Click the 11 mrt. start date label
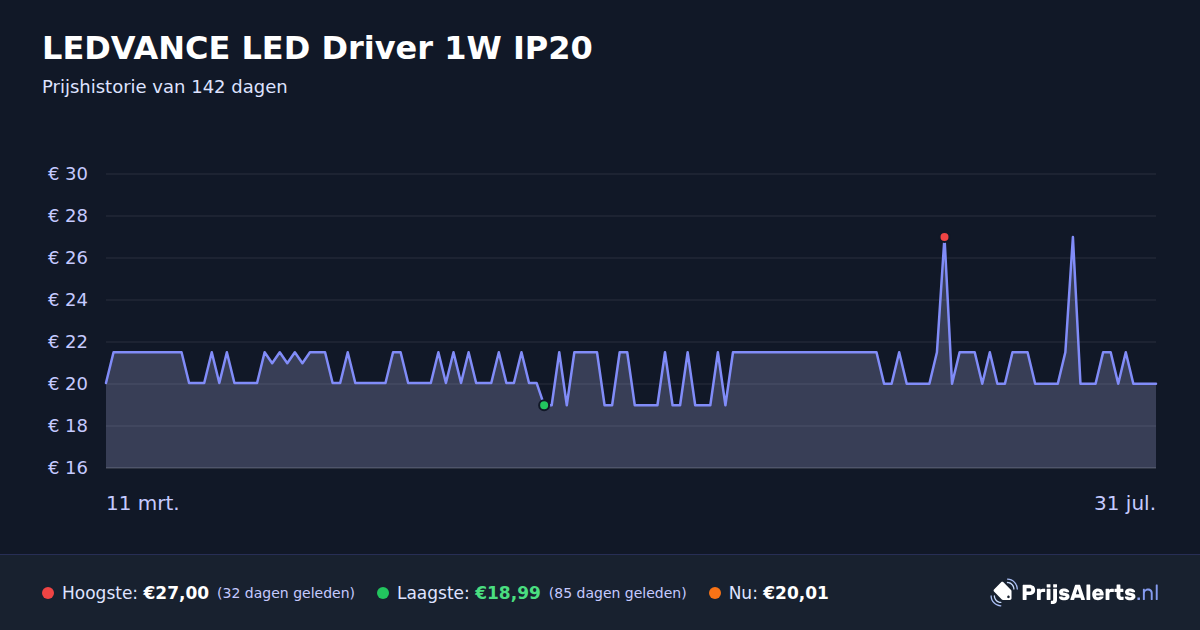This screenshot has height=630, width=1200. pos(143,503)
